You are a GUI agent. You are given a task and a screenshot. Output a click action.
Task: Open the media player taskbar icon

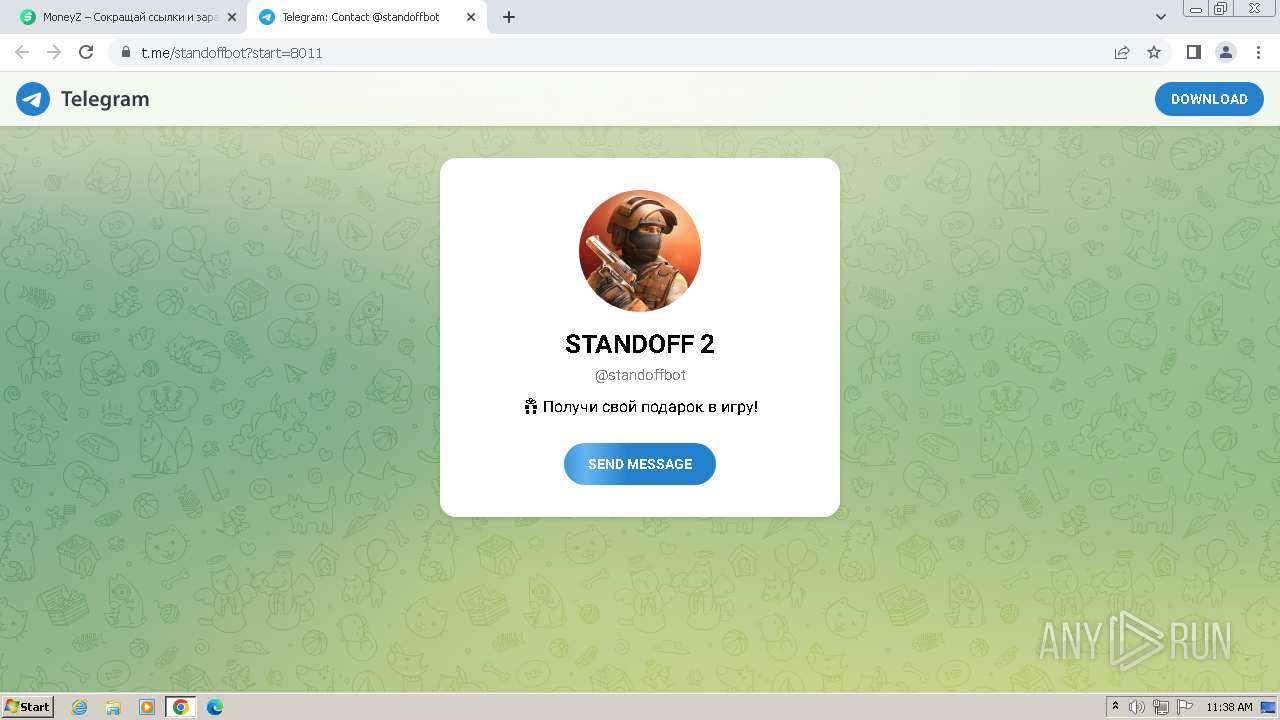(147, 707)
